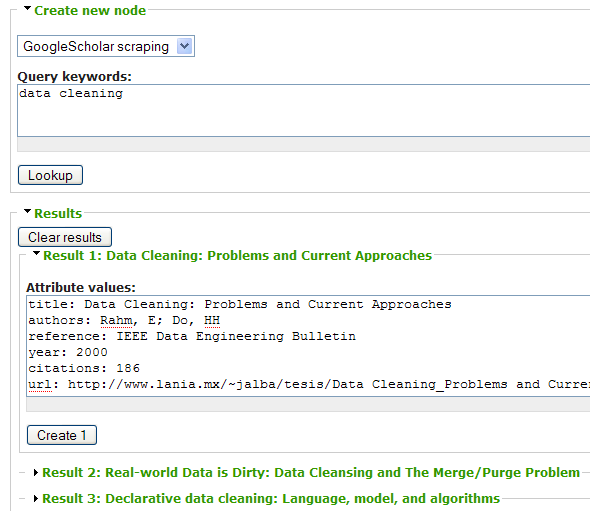Viewport: 590px width, 511px height.
Task: Click the Lookup button
Action: (50, 175)
